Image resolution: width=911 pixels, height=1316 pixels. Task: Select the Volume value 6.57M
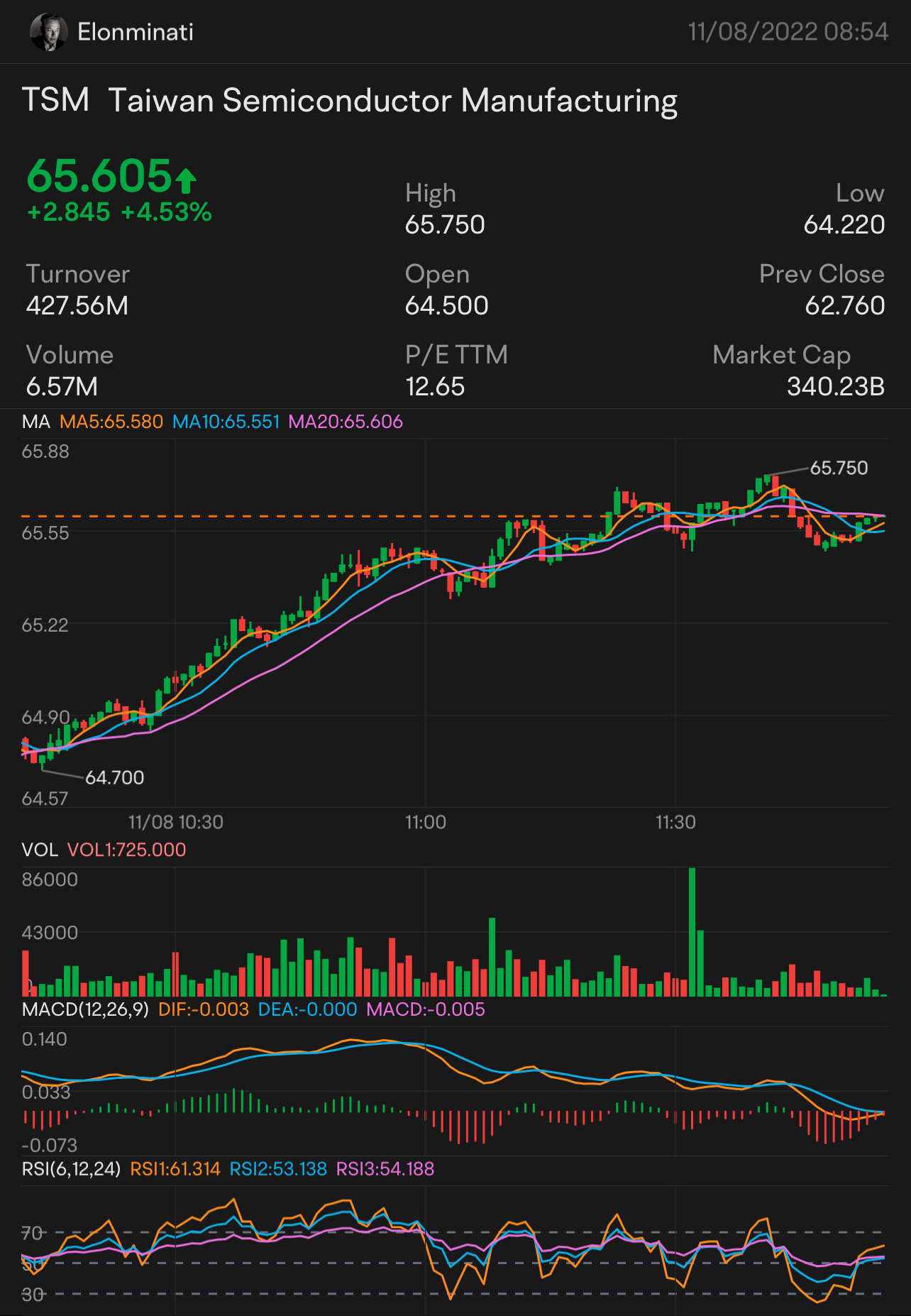coord(62,387)
